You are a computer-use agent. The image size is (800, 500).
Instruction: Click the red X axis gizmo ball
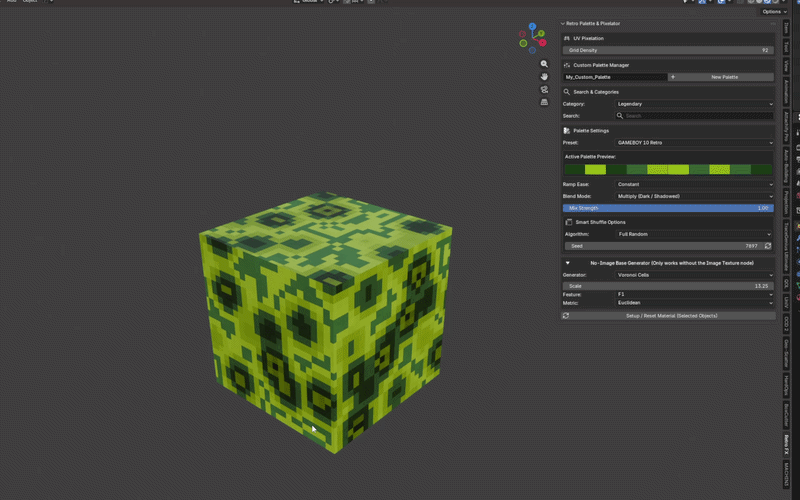pyautogui.click(x=542, y=42)
